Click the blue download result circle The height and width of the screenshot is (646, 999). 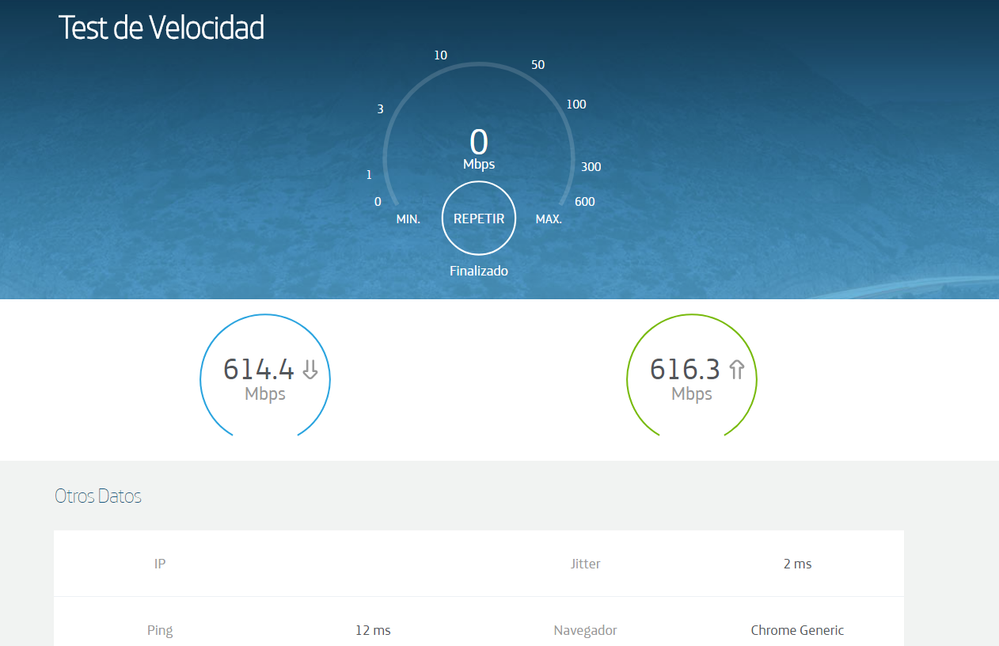[265, 377]
